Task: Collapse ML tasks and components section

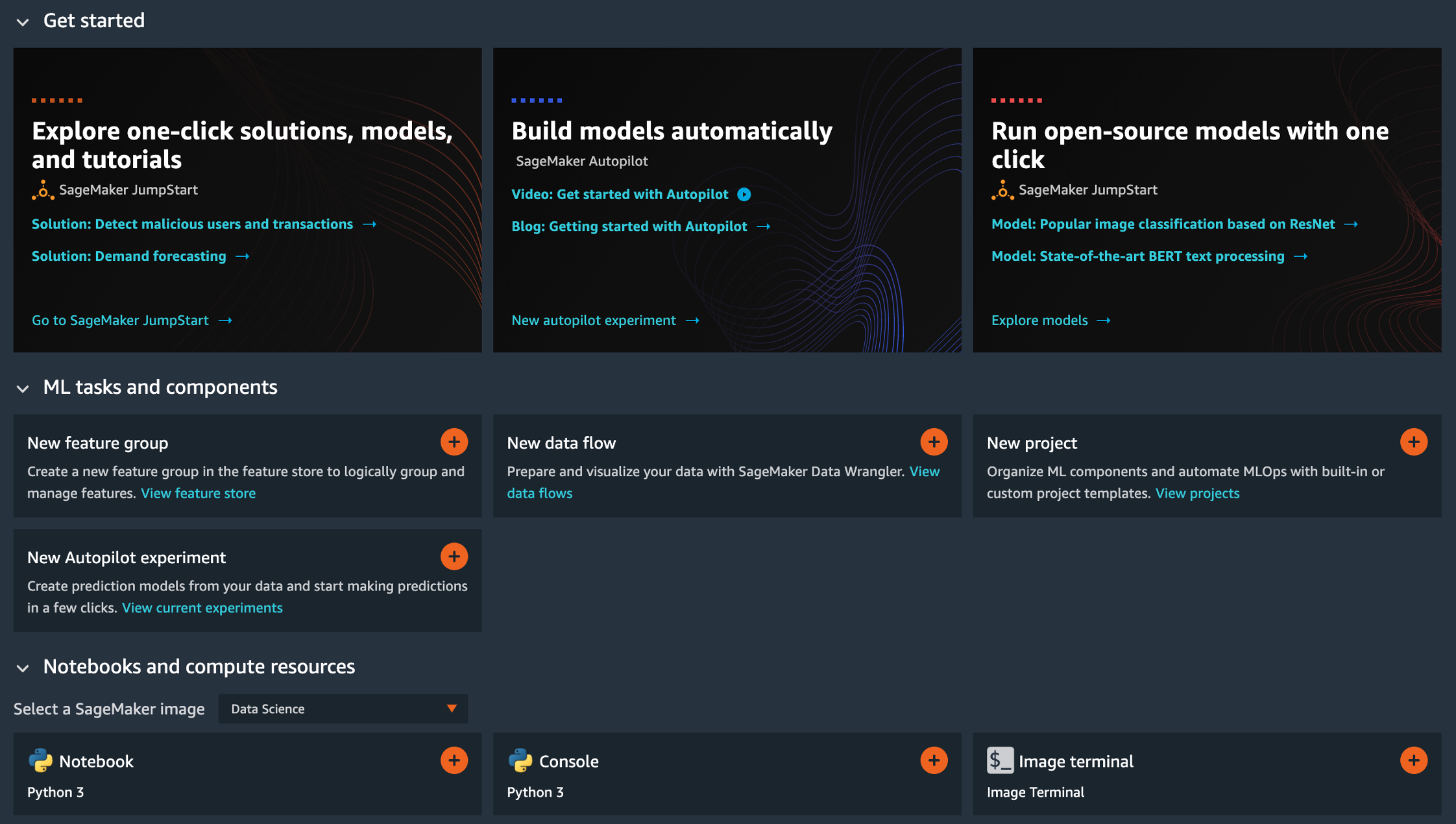Action: (x=23, y=389)
